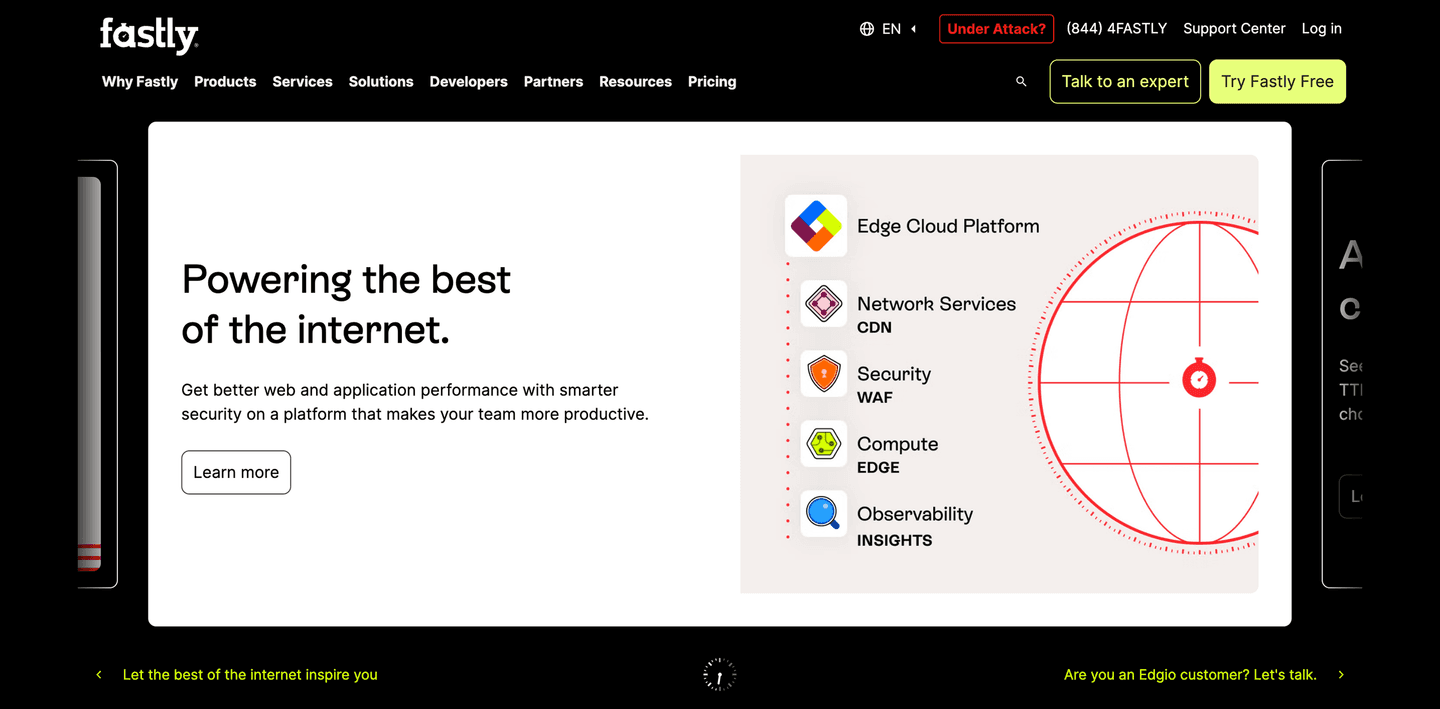Viewport: 1440px width, 709px height.
Task: Select the partially visible left slide card
Action: pos(98,374)
